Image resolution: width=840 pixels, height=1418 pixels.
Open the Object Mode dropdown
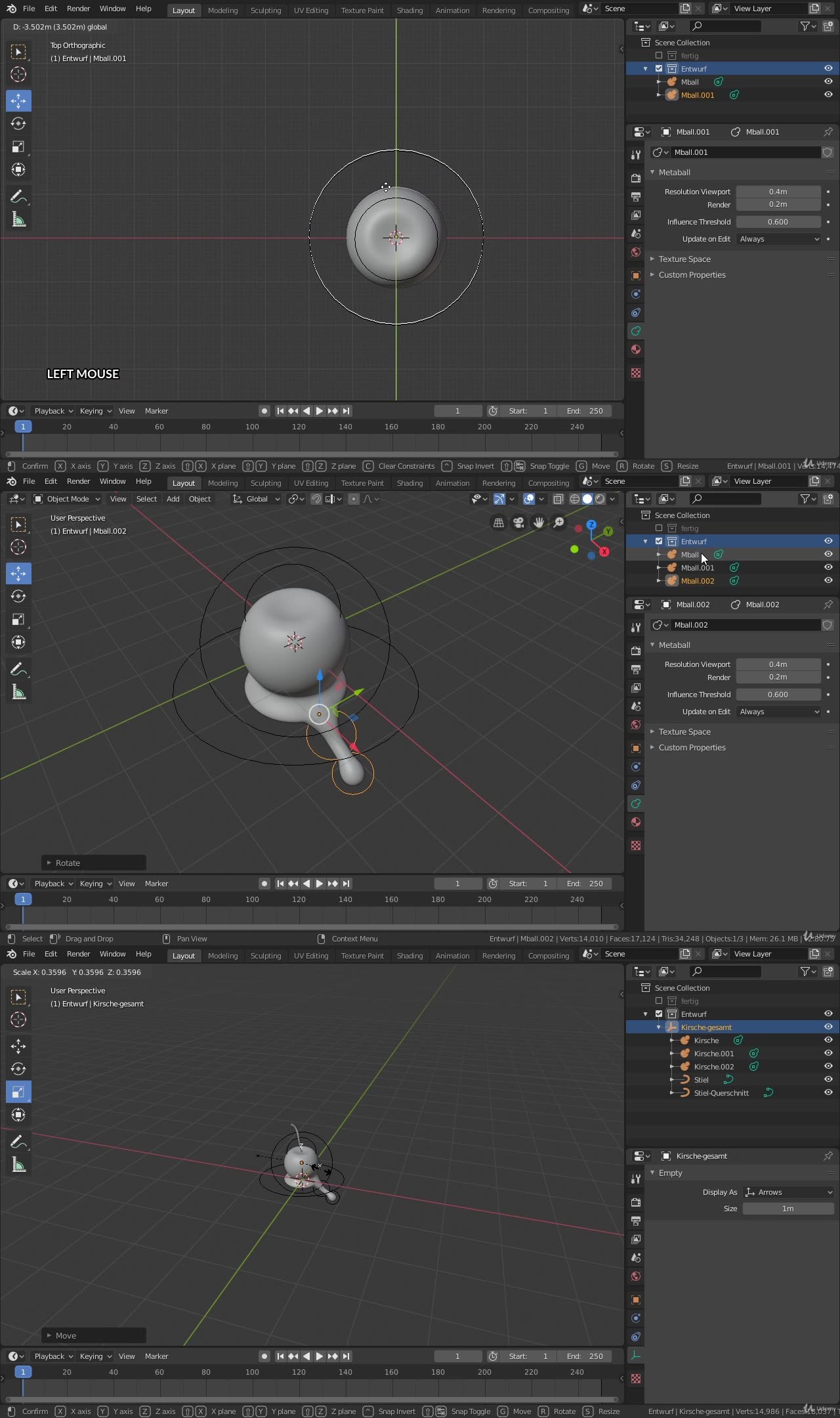click(x=68, y=499)
